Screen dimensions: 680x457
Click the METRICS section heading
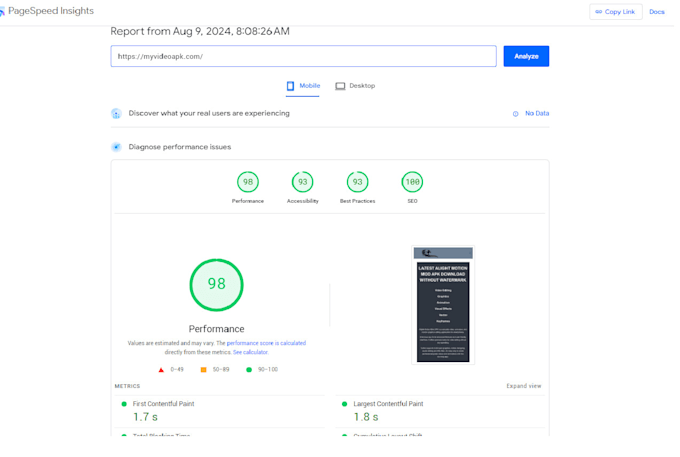click(128, 386)
